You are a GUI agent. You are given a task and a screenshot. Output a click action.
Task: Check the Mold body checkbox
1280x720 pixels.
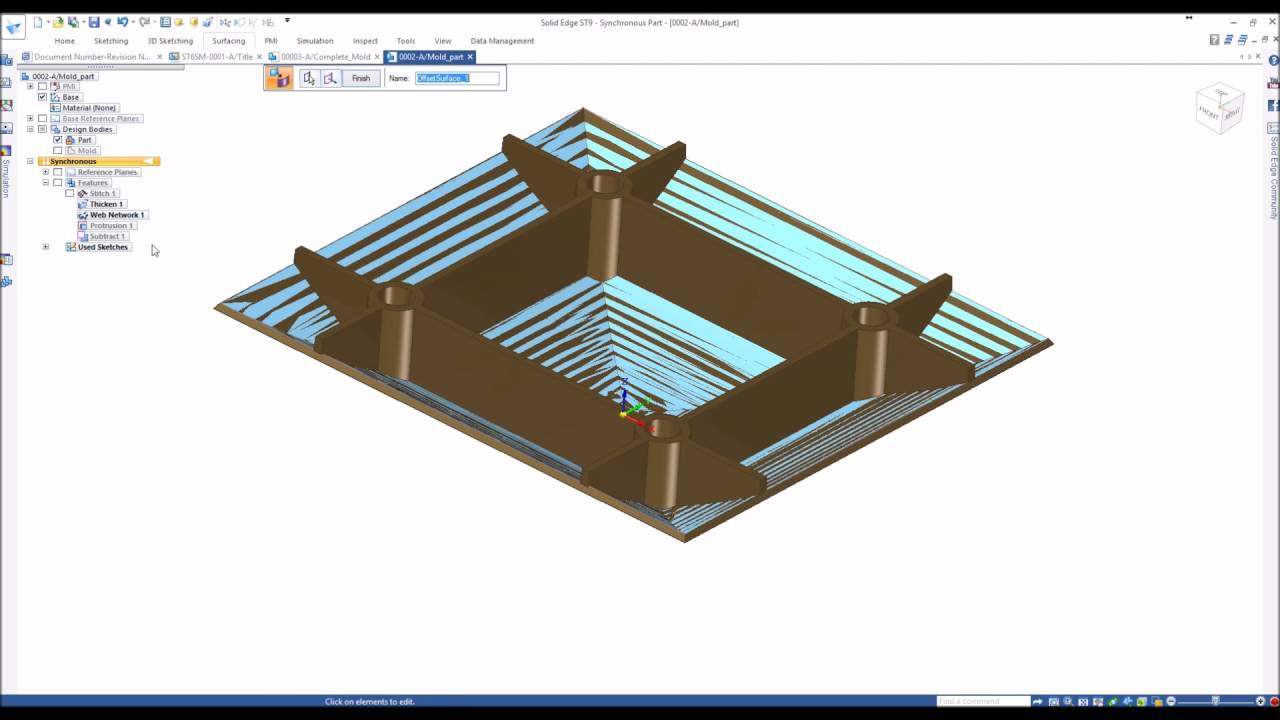click(57, 151)
